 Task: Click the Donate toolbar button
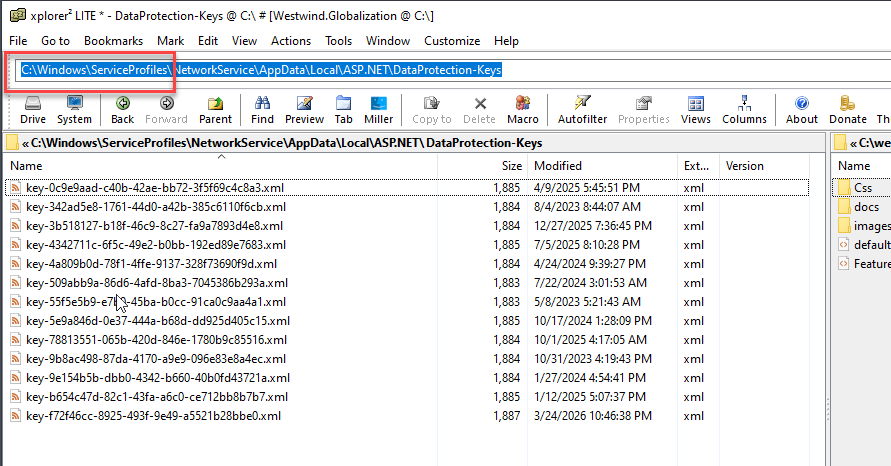click(848, 110)
